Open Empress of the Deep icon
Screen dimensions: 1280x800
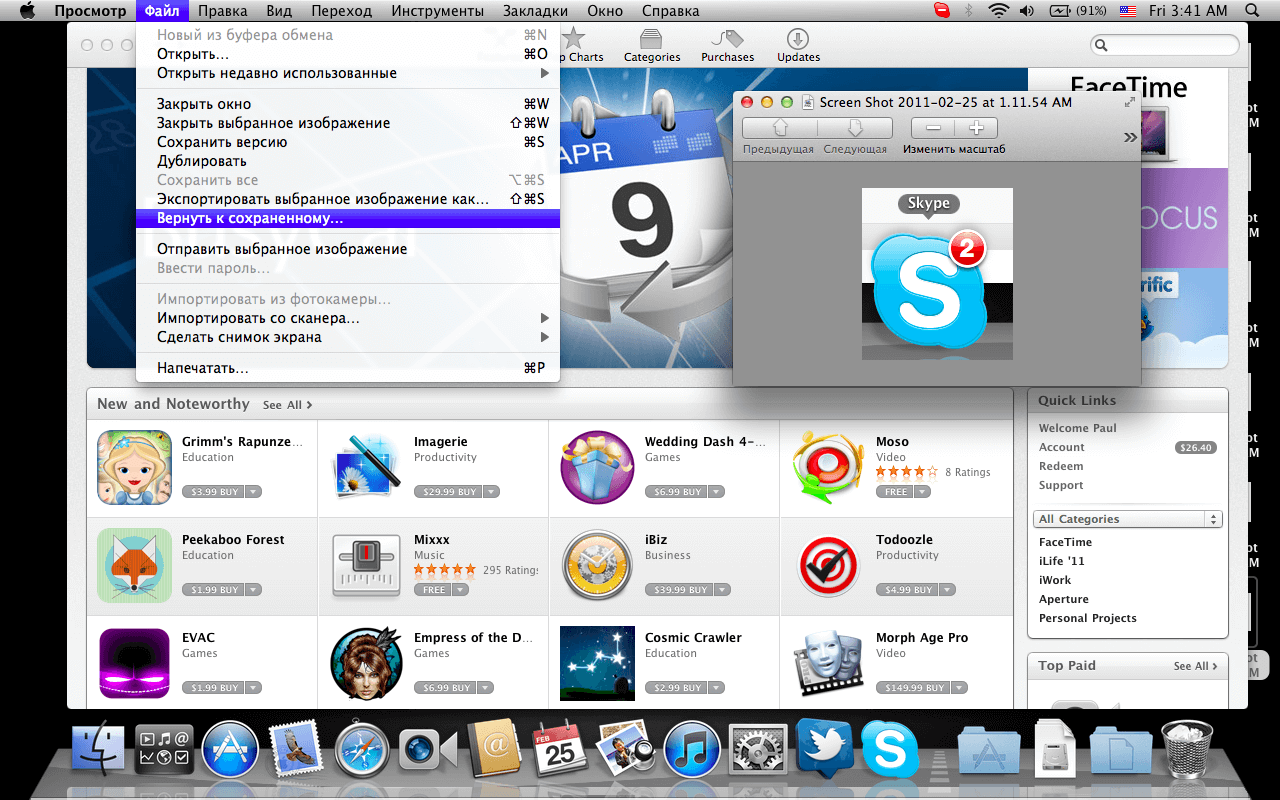click(x=366, y=663)
